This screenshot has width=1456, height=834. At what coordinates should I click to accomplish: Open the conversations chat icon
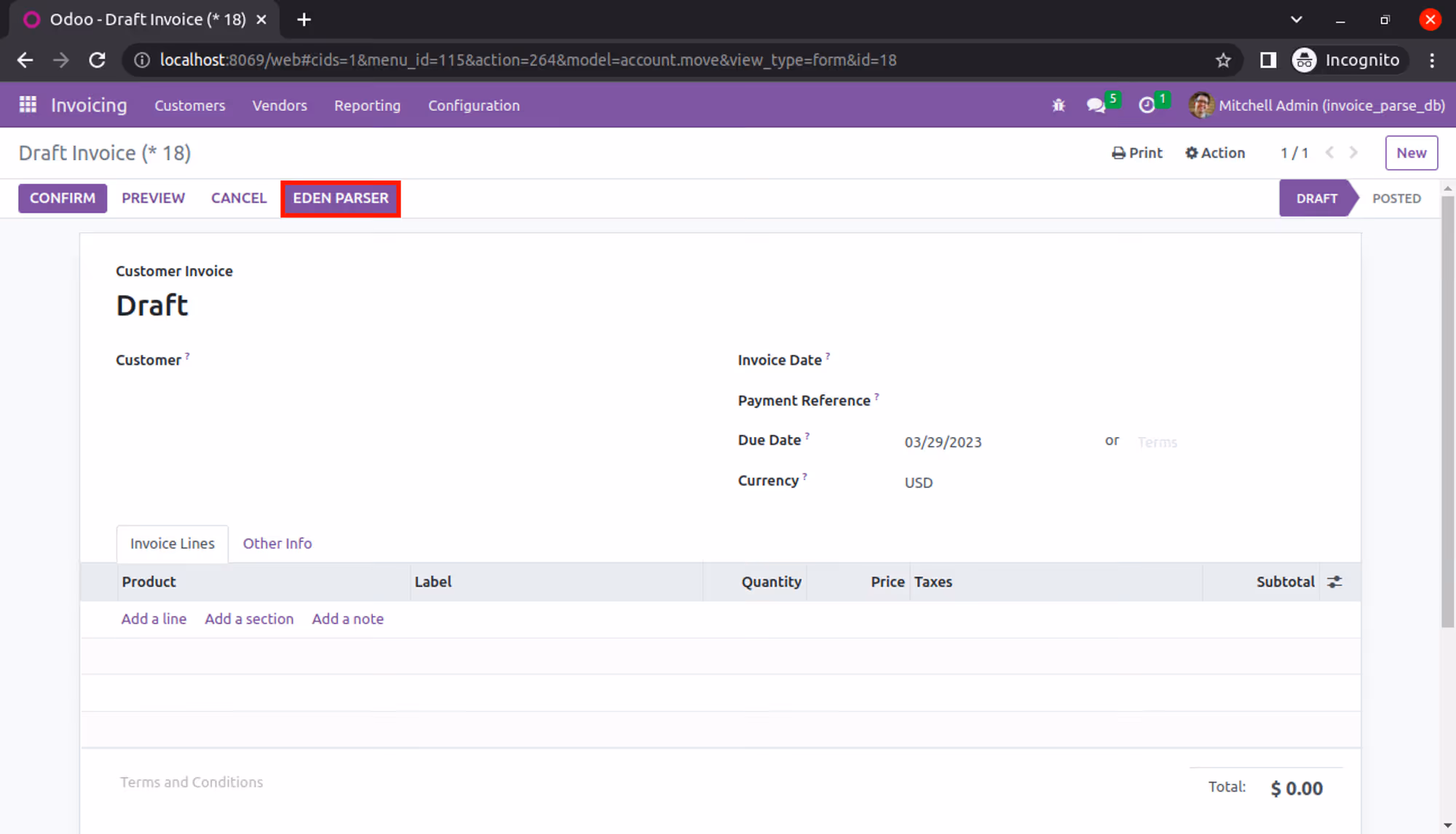click(x=1096, y=106)
